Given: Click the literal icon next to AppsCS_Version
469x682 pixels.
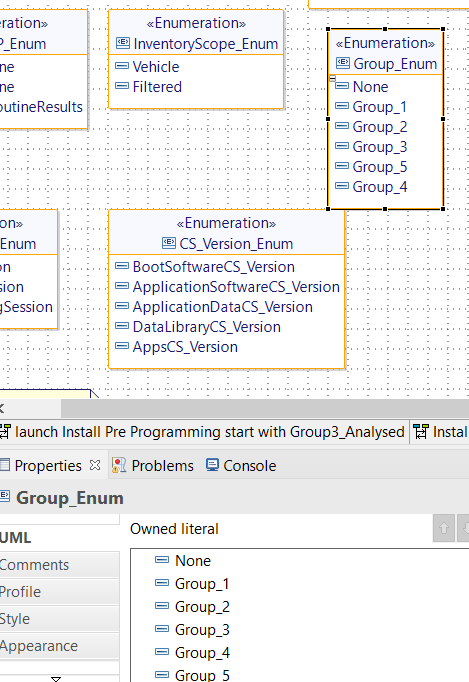Looking at the screenshot, I should pos(122,346).
